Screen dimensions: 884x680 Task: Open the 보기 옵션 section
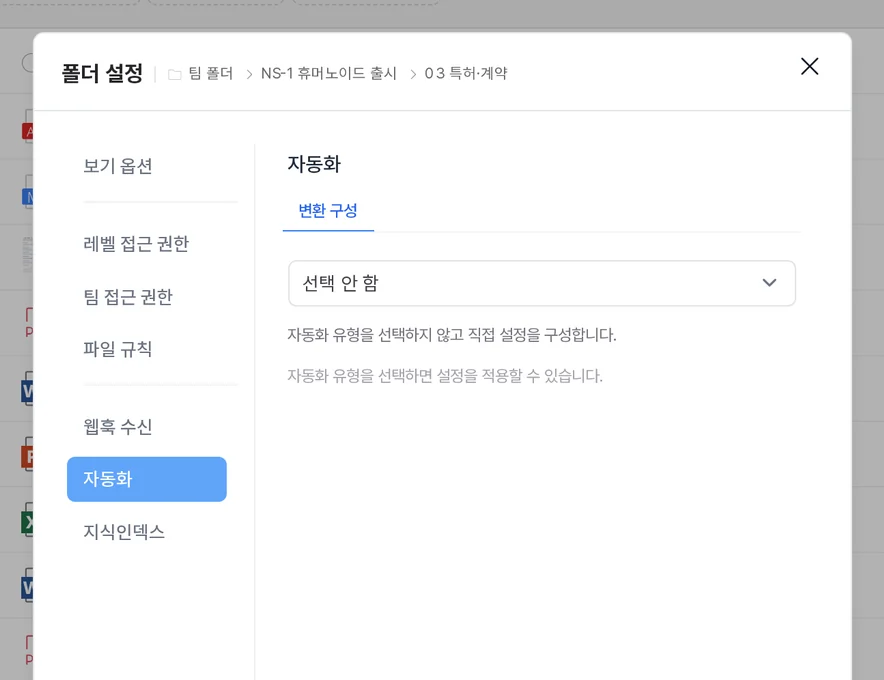click(118, 166)
